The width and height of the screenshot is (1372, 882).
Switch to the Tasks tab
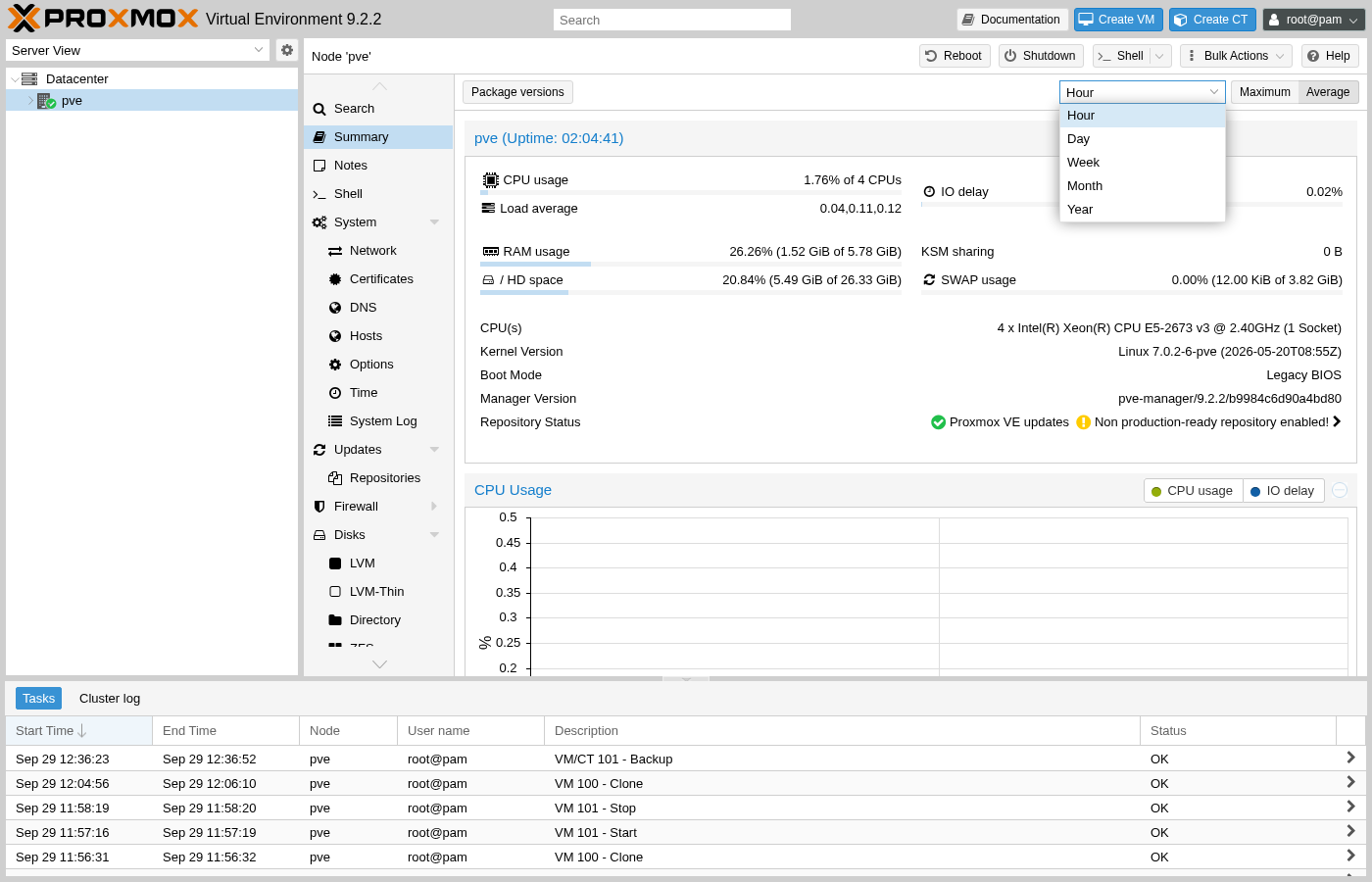click(38, 699)
